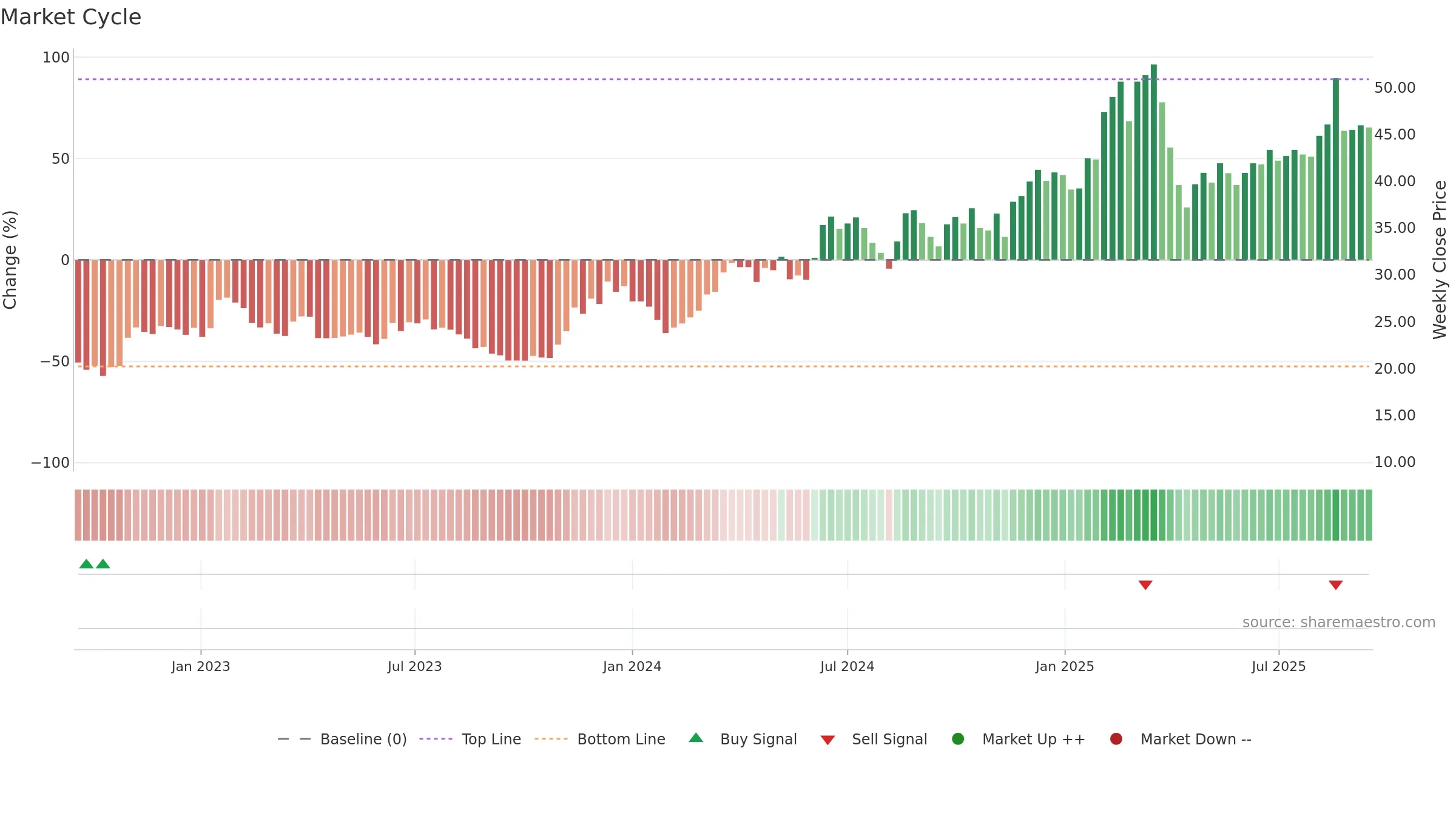Click the Weekly Close Price axis title
The image size is (1456, 819).
tap(1440, 260)
